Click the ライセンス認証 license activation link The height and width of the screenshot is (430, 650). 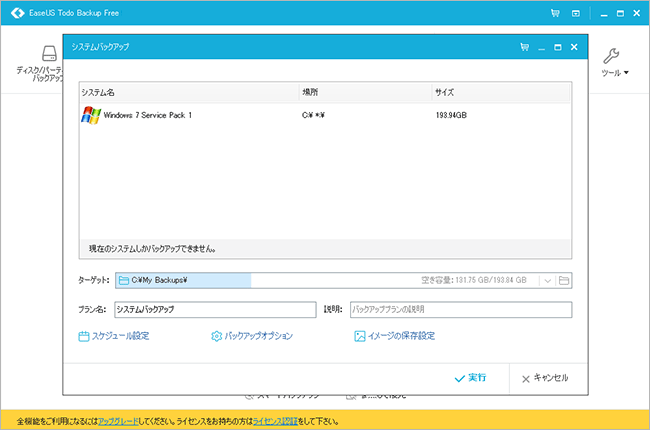275,421
